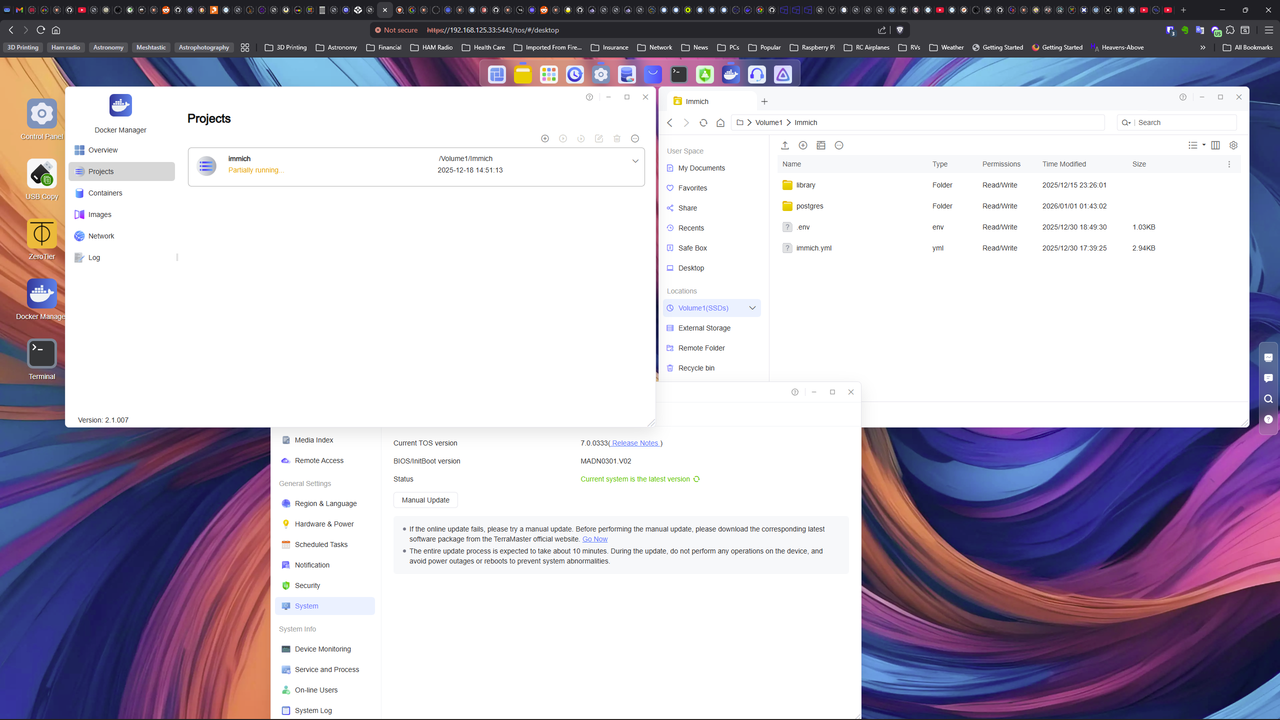This screenshot has width=1280, height=720.
Task: Open the Release Notes link
Action: click(x=636, y=443)
